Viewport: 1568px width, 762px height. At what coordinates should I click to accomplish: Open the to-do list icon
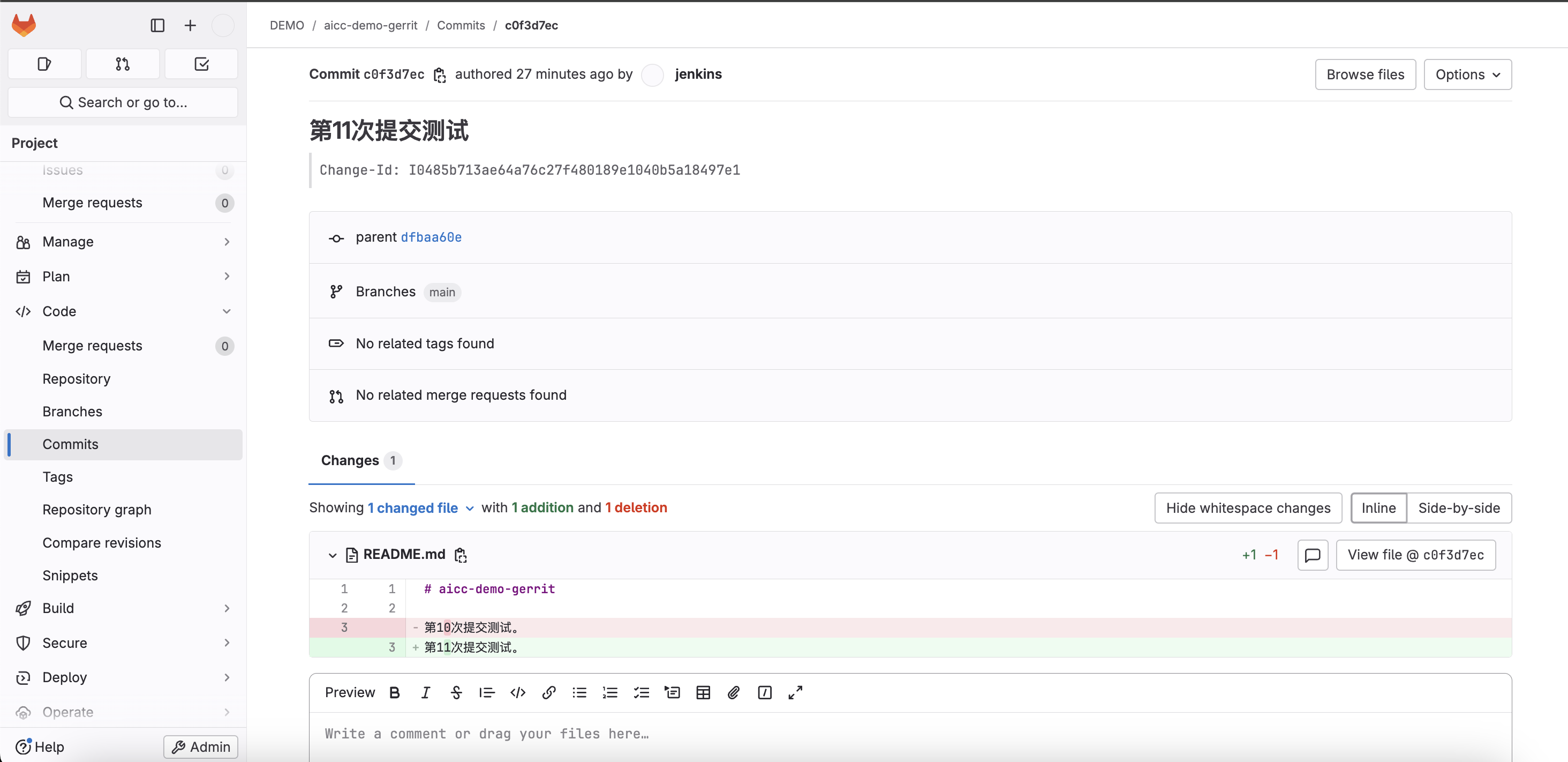coord(201,64)
